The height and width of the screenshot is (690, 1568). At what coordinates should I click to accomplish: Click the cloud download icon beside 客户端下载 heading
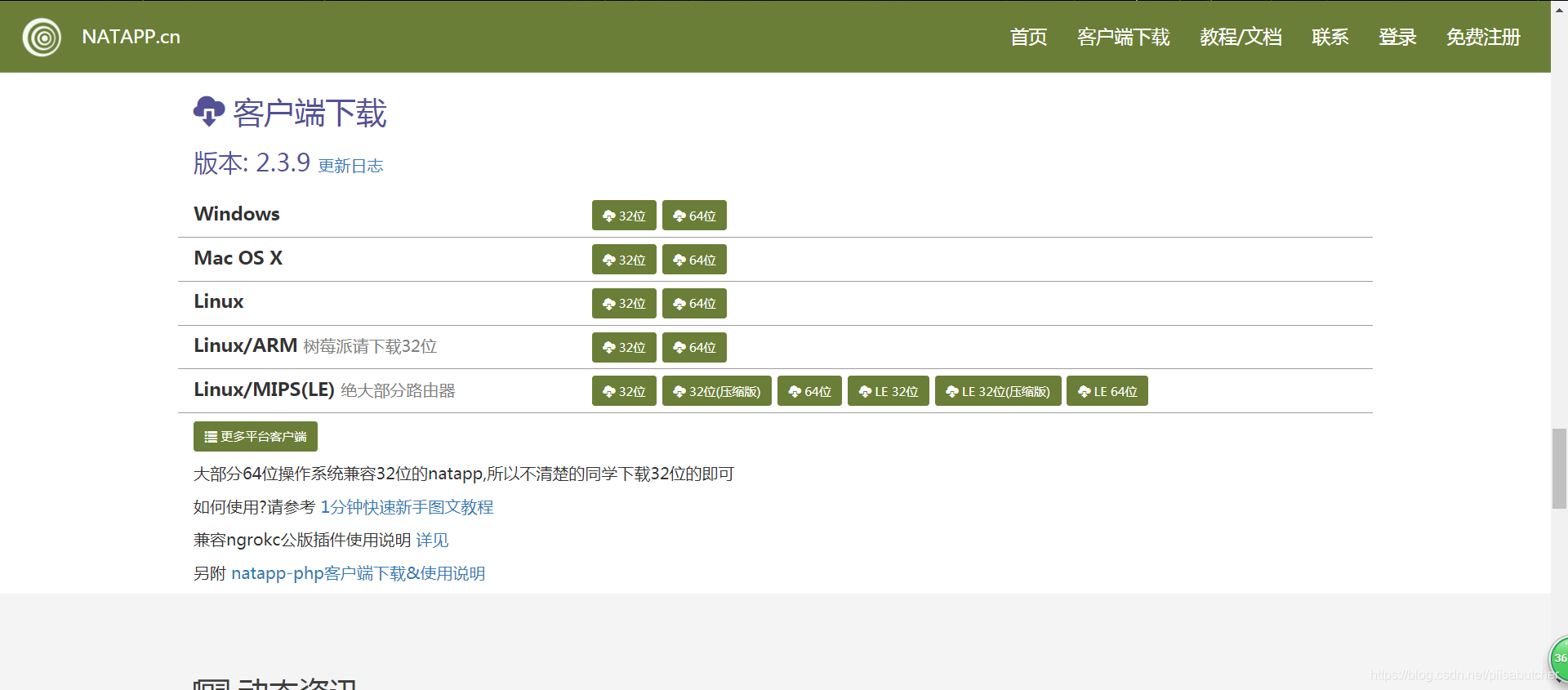tap(209, 112)
